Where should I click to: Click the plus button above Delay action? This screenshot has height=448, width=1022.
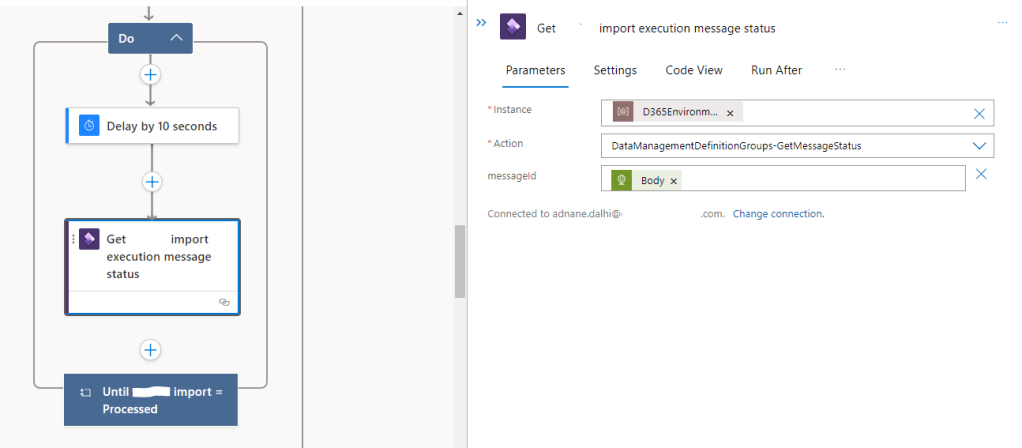click(151, 75)
